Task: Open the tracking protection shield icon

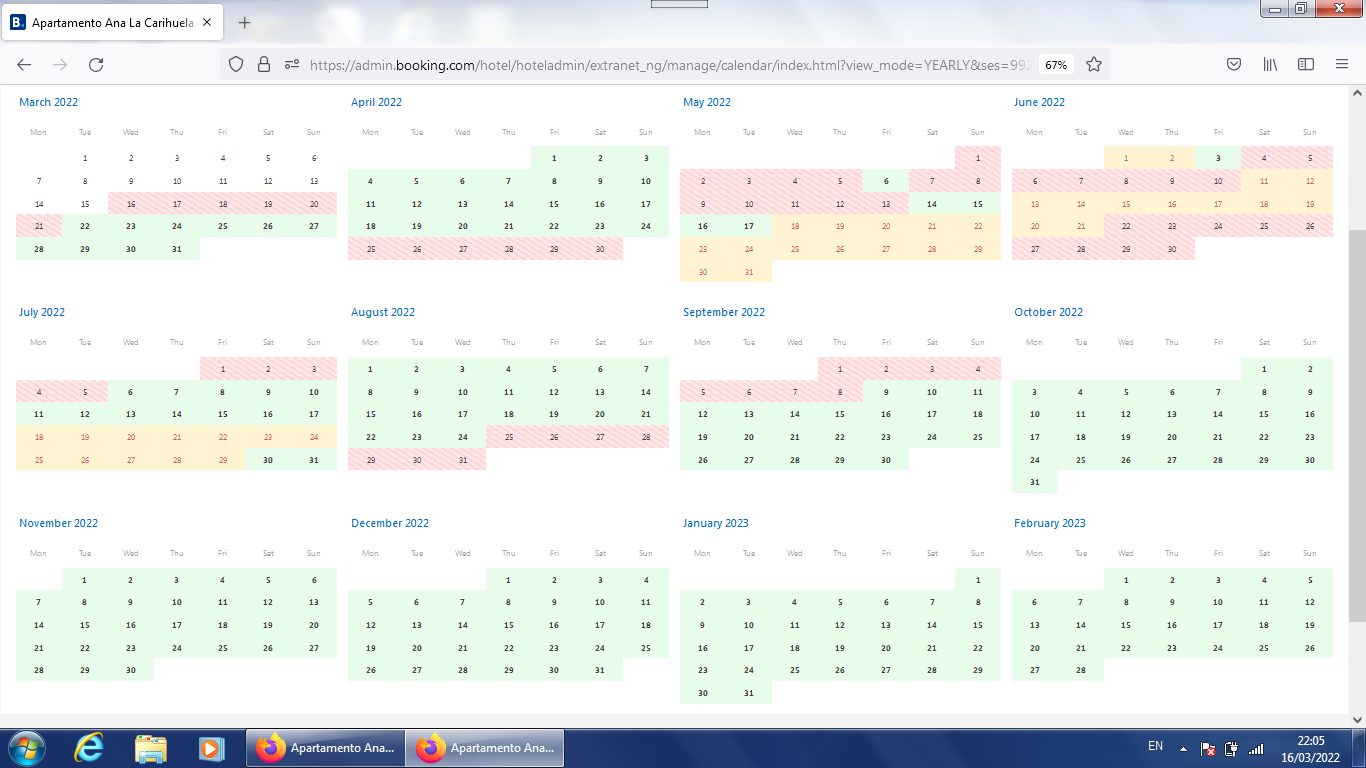Action: (236, 64)
